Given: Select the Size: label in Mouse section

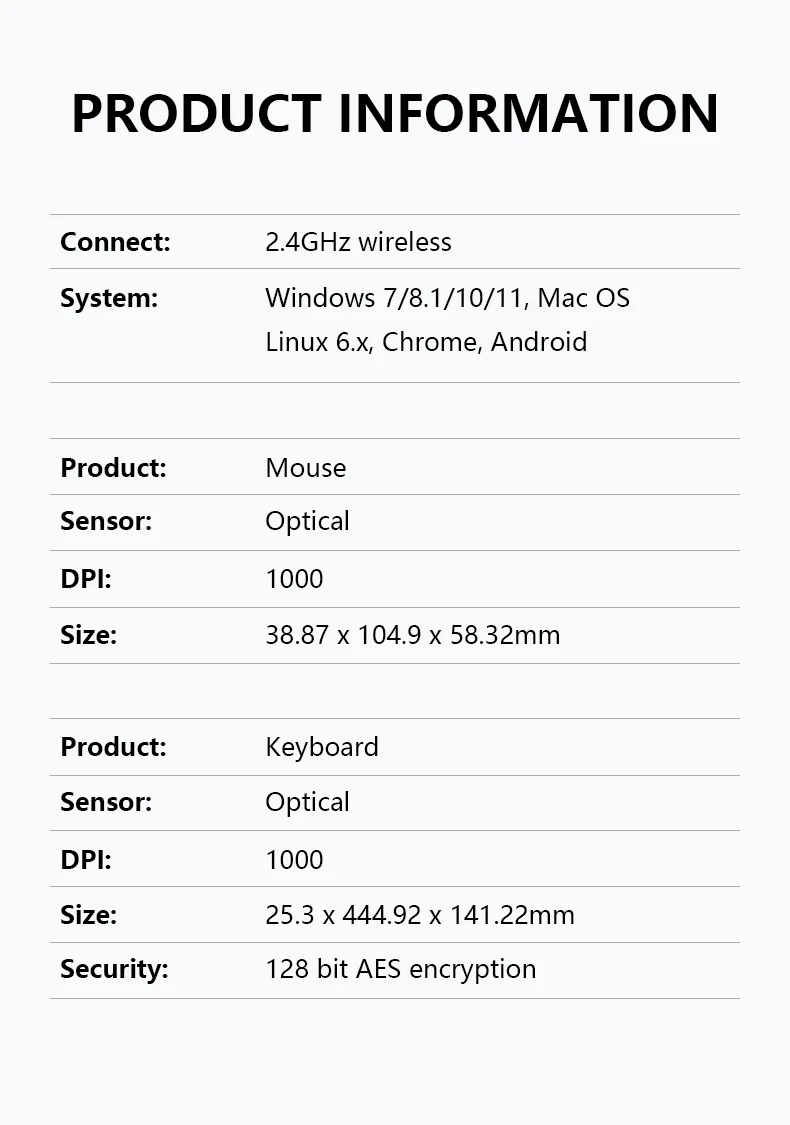Looking at the screenshot, I should pos(88,635).
